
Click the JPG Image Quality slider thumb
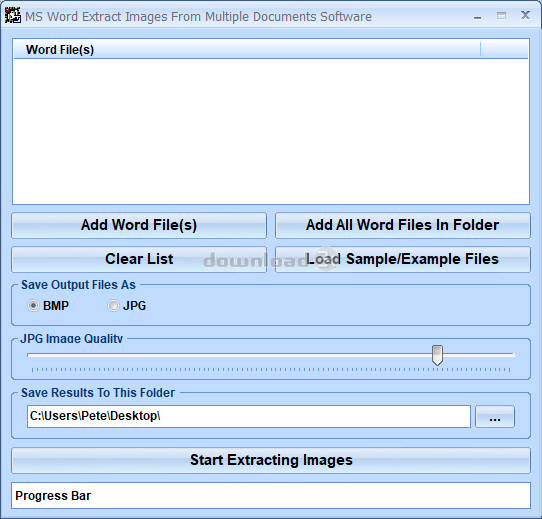point(437,355)
